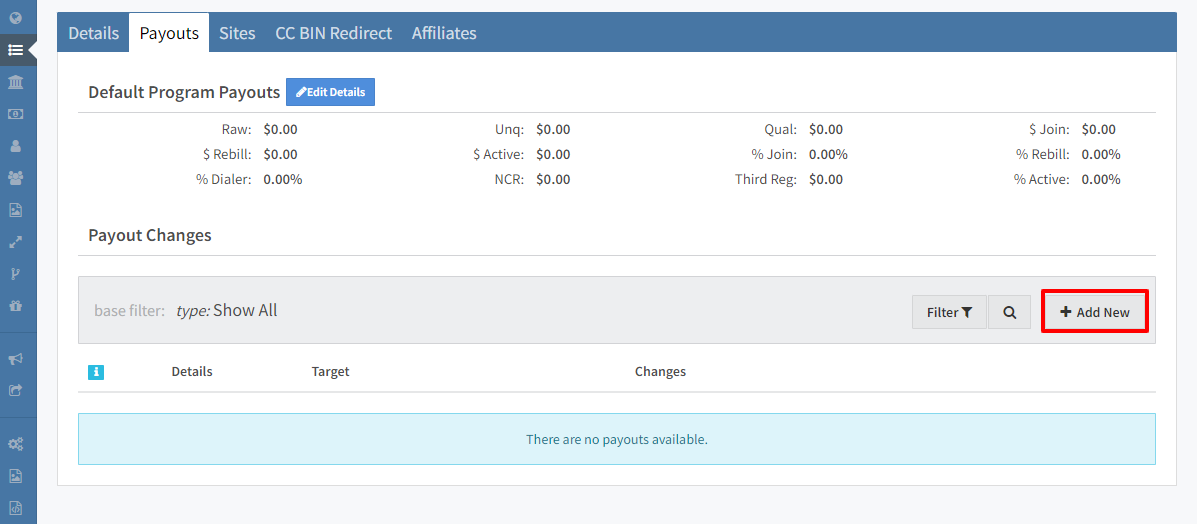Select the users group sidebar icon

[16, 178]
